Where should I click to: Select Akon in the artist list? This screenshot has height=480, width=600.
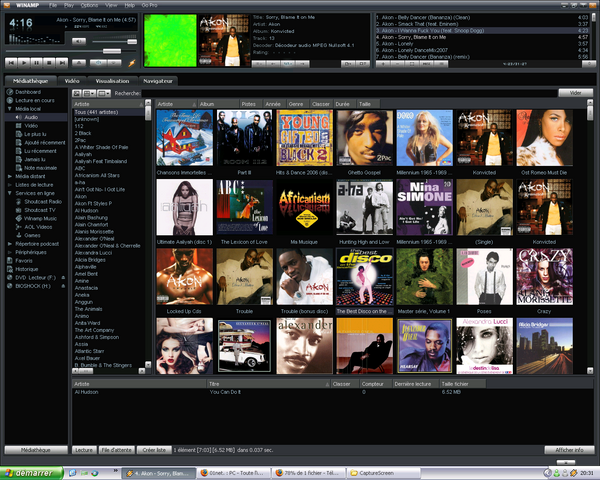click(x=81, y=196)
